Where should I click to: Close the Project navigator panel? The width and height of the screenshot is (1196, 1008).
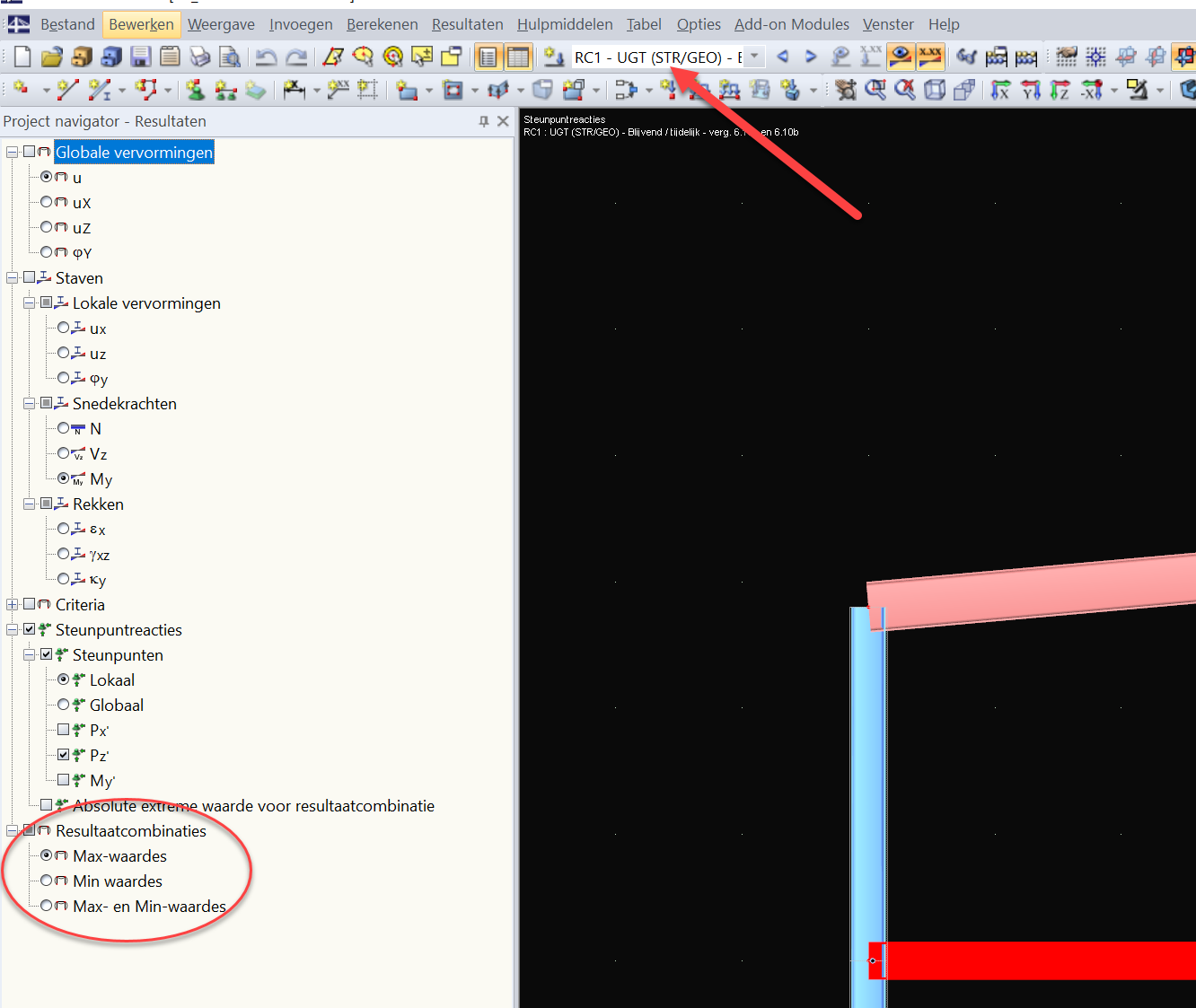point(503,121)
